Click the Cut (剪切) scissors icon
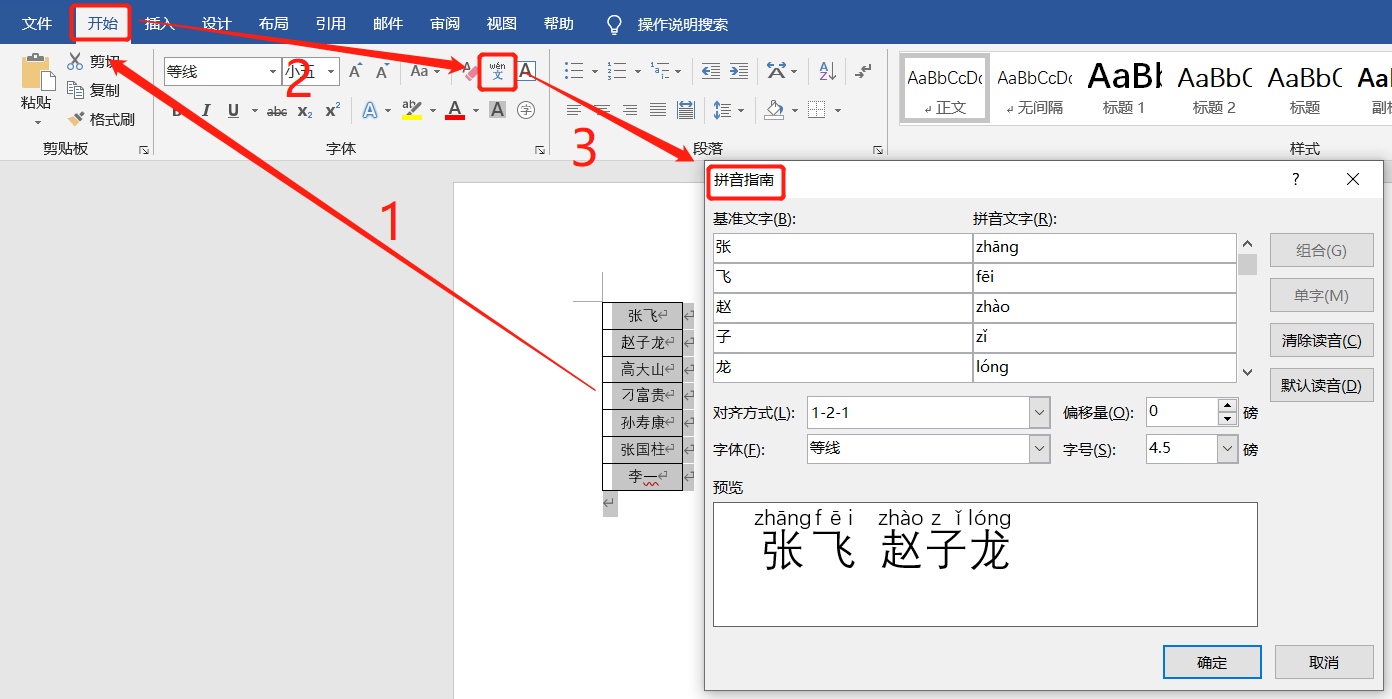Image resolution: width=1392 pixels, height=699 pixels. point(75,62)
